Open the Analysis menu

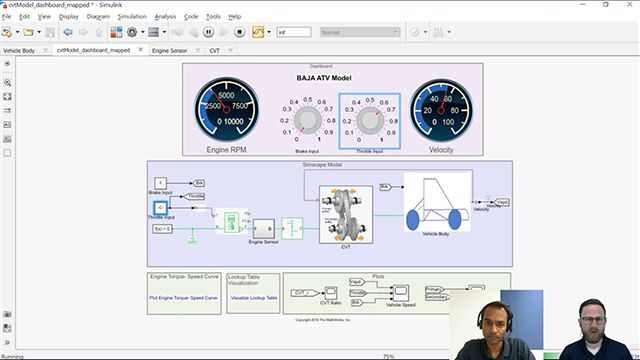(165, 16)
